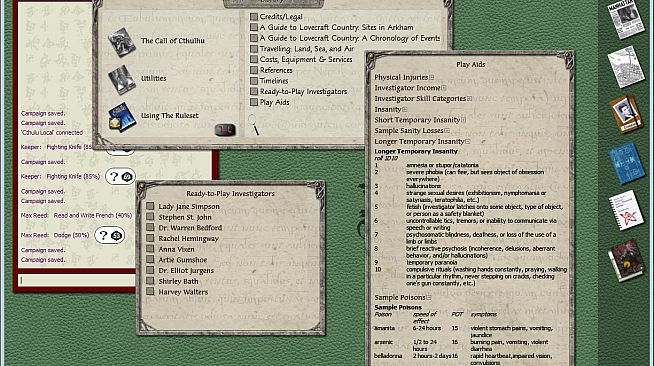654x366 pixels.
Task: Open the Credits/Legal entry box
Action: (x=254, y=17)
